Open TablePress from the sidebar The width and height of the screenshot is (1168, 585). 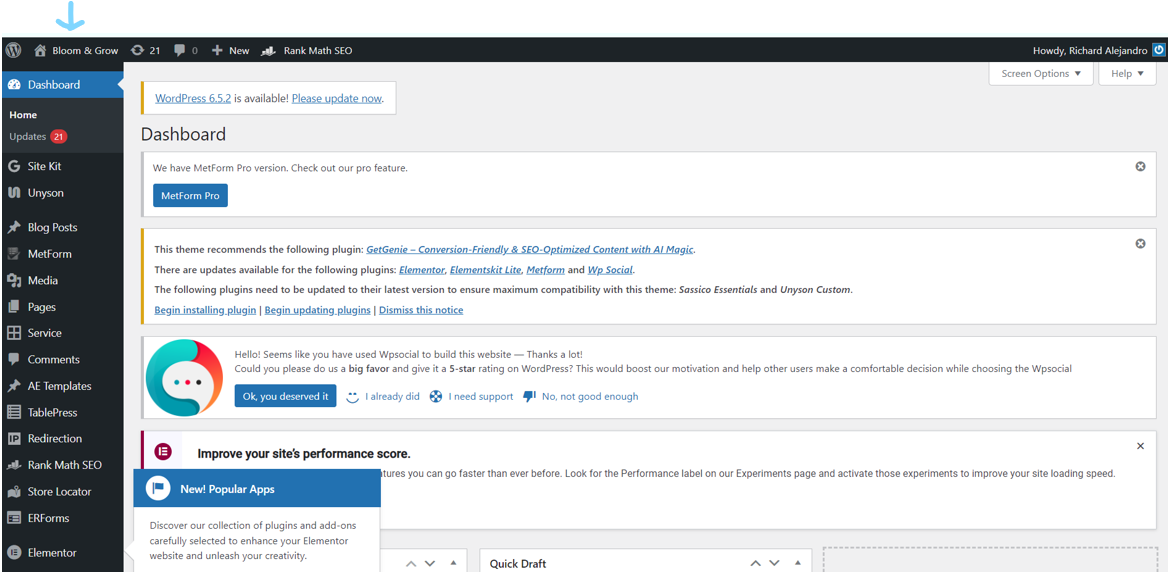[x=52, y=412]
